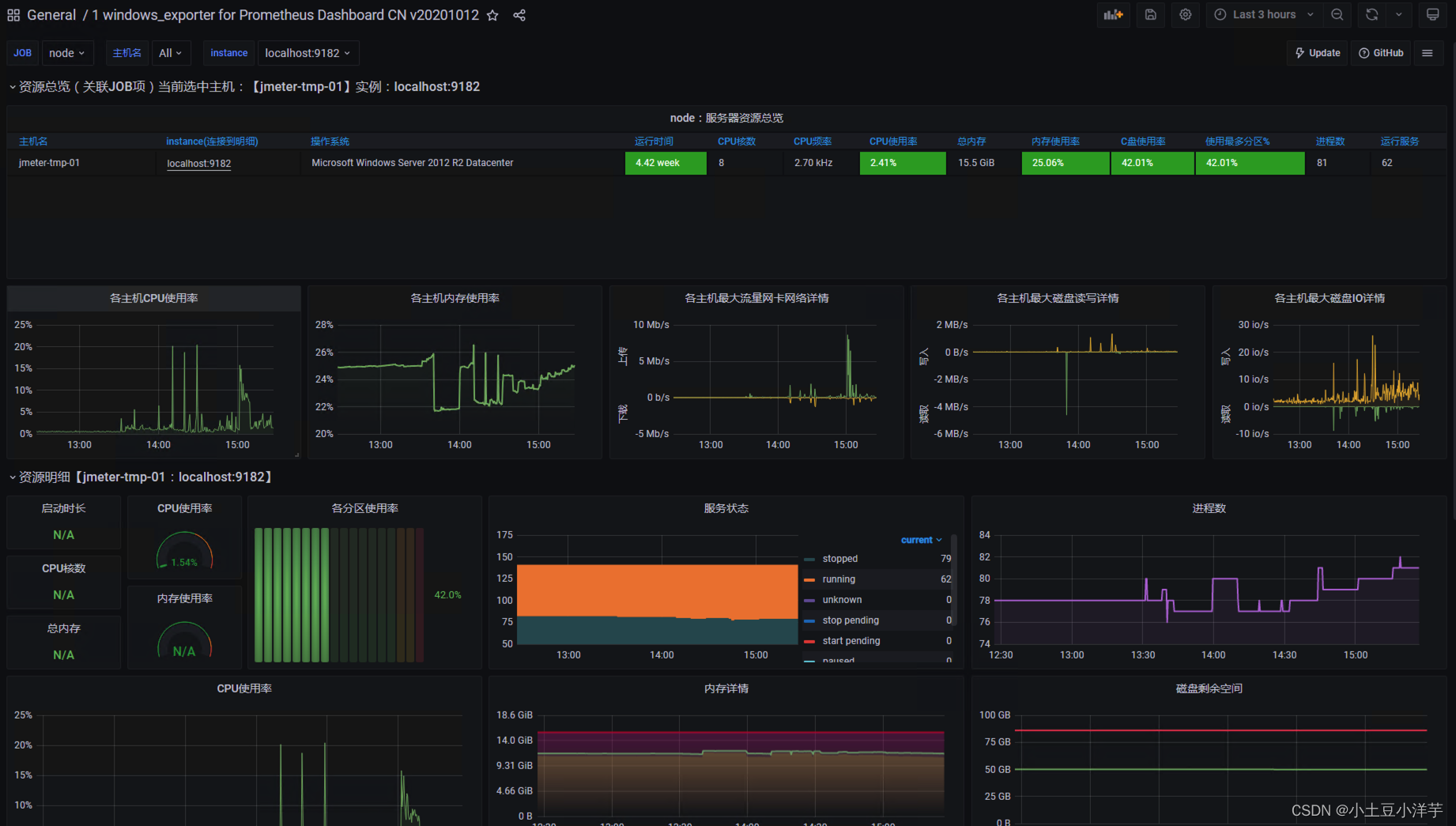Viewport: 1456px width, 826px height.
Task: Click the 42.0% partition usage bar gauge
Action: (x=339, y=594)
